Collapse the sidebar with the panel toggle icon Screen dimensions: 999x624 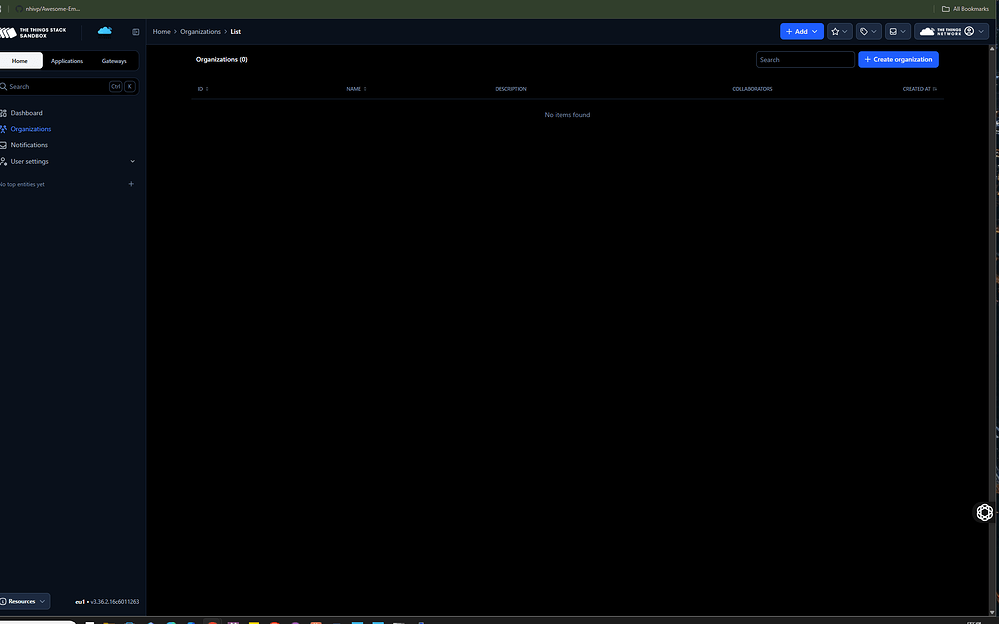tap(136, 32)
